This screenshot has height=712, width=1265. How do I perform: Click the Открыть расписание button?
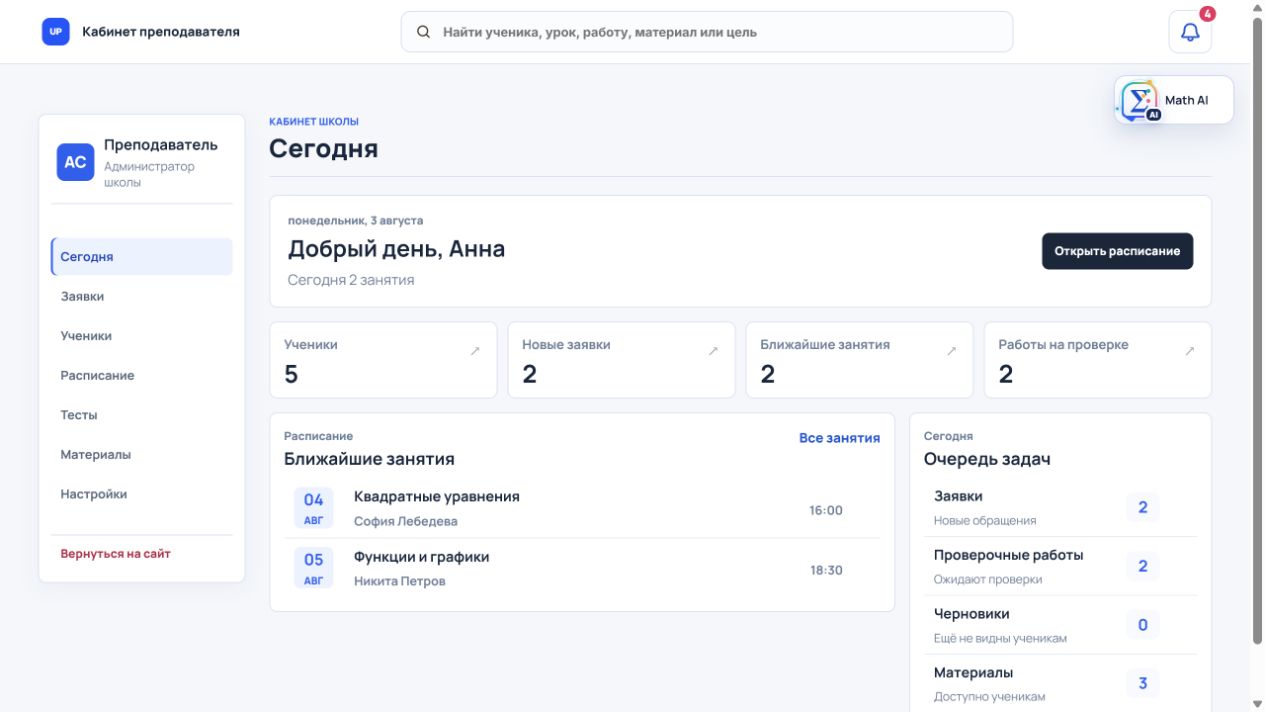coord(1117,251)
